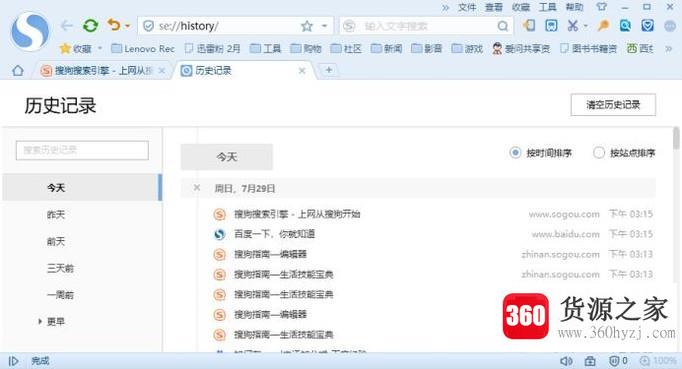Open the 社区 bookmark folder
Viewport: 682px width, 369px height.
click(x=346, y=48)
